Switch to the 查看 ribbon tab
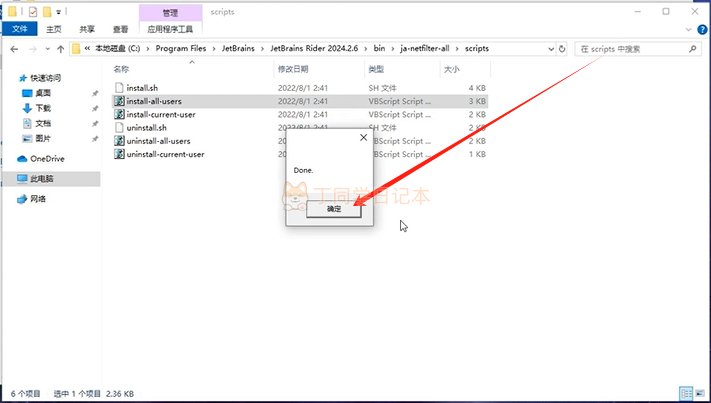Screen dimensions: 711x403 [120, 30]
